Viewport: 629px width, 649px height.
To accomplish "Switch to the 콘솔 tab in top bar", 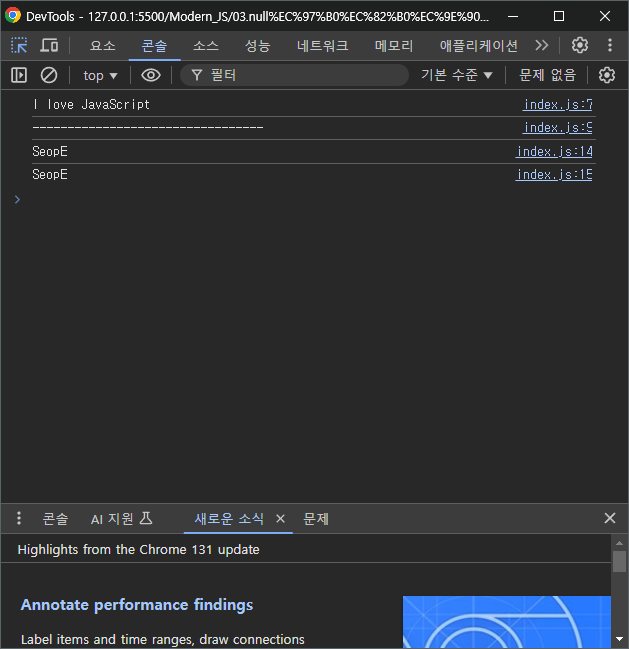I will click(x=154, y=45).
